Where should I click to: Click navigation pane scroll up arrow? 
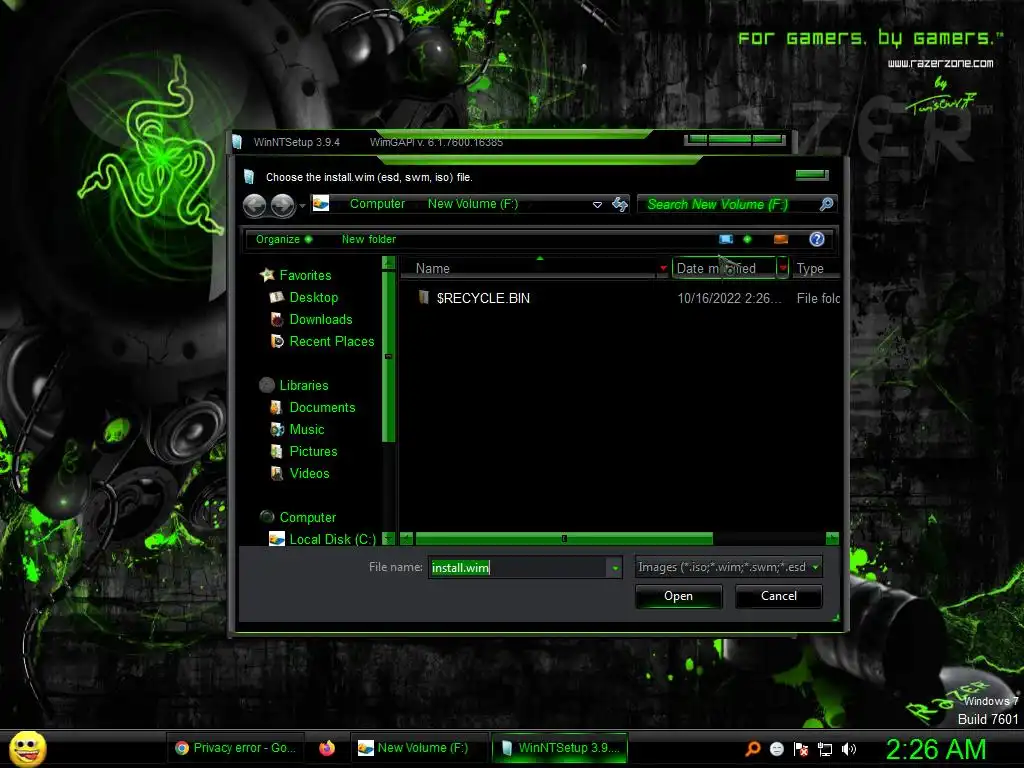[388, 263]
